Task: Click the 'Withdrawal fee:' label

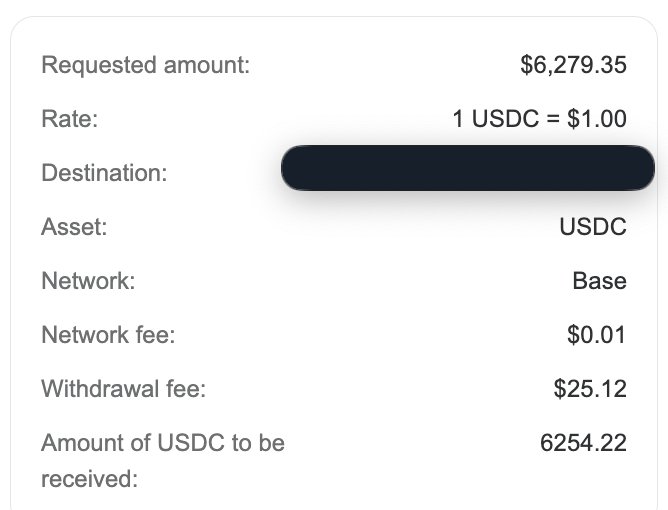Action: (123, 389)
